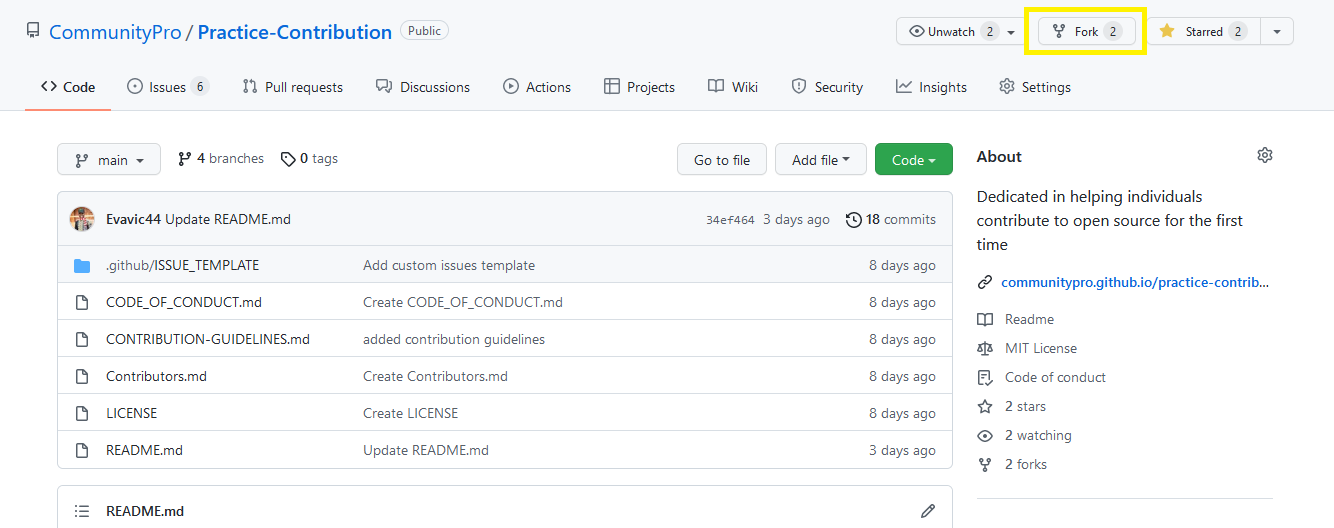Switch to the Issues tab

pyautogui.click(x=167, y=87)
